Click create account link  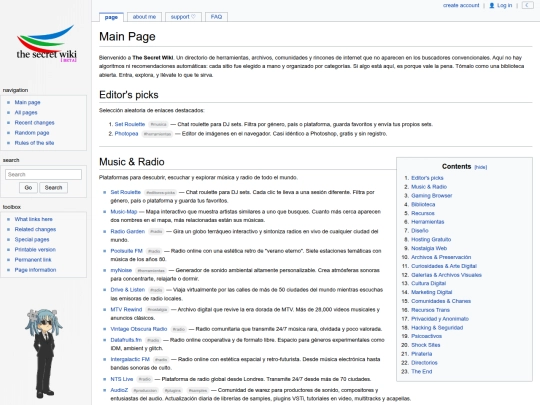[x=461, y=6]
